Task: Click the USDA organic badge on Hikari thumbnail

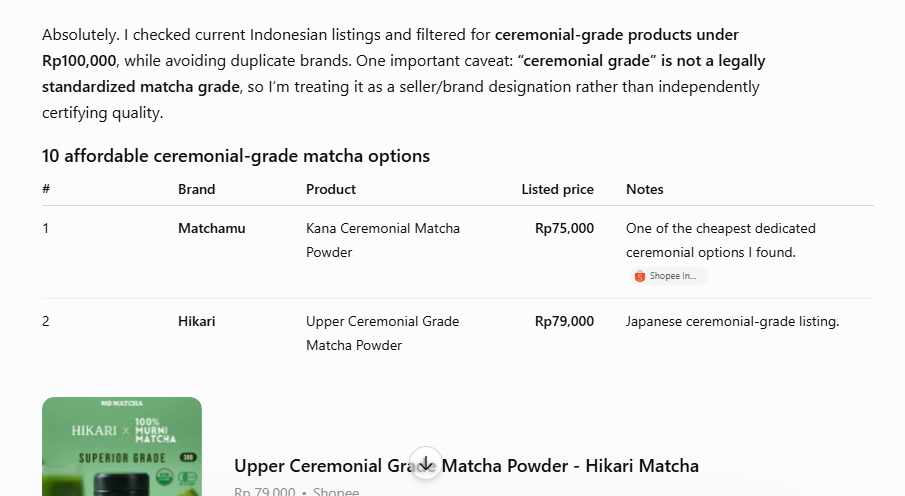Action: [164, 476]
